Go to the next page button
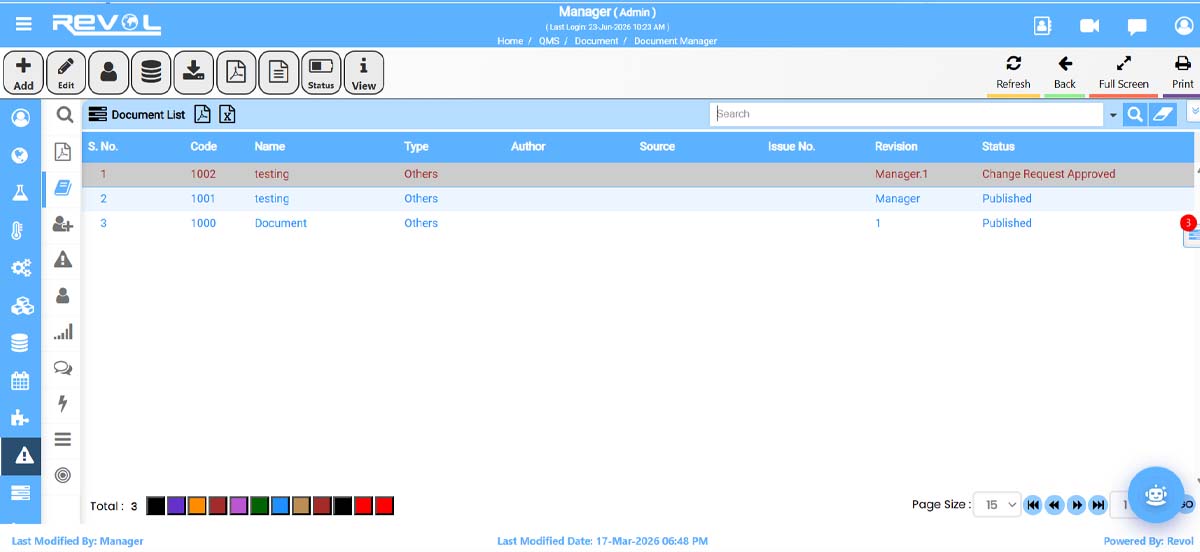 pos(1076,505)
